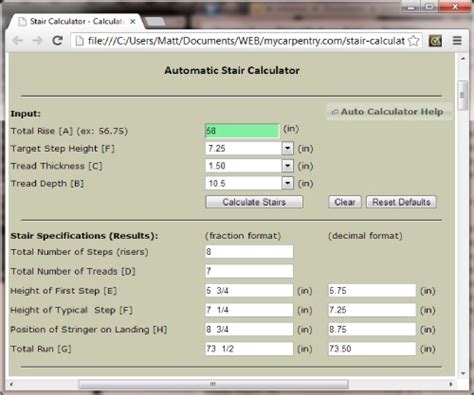Click the Clear button
Image resolution: width=474 pixels, height=395 pixels.
coord(345,202)
